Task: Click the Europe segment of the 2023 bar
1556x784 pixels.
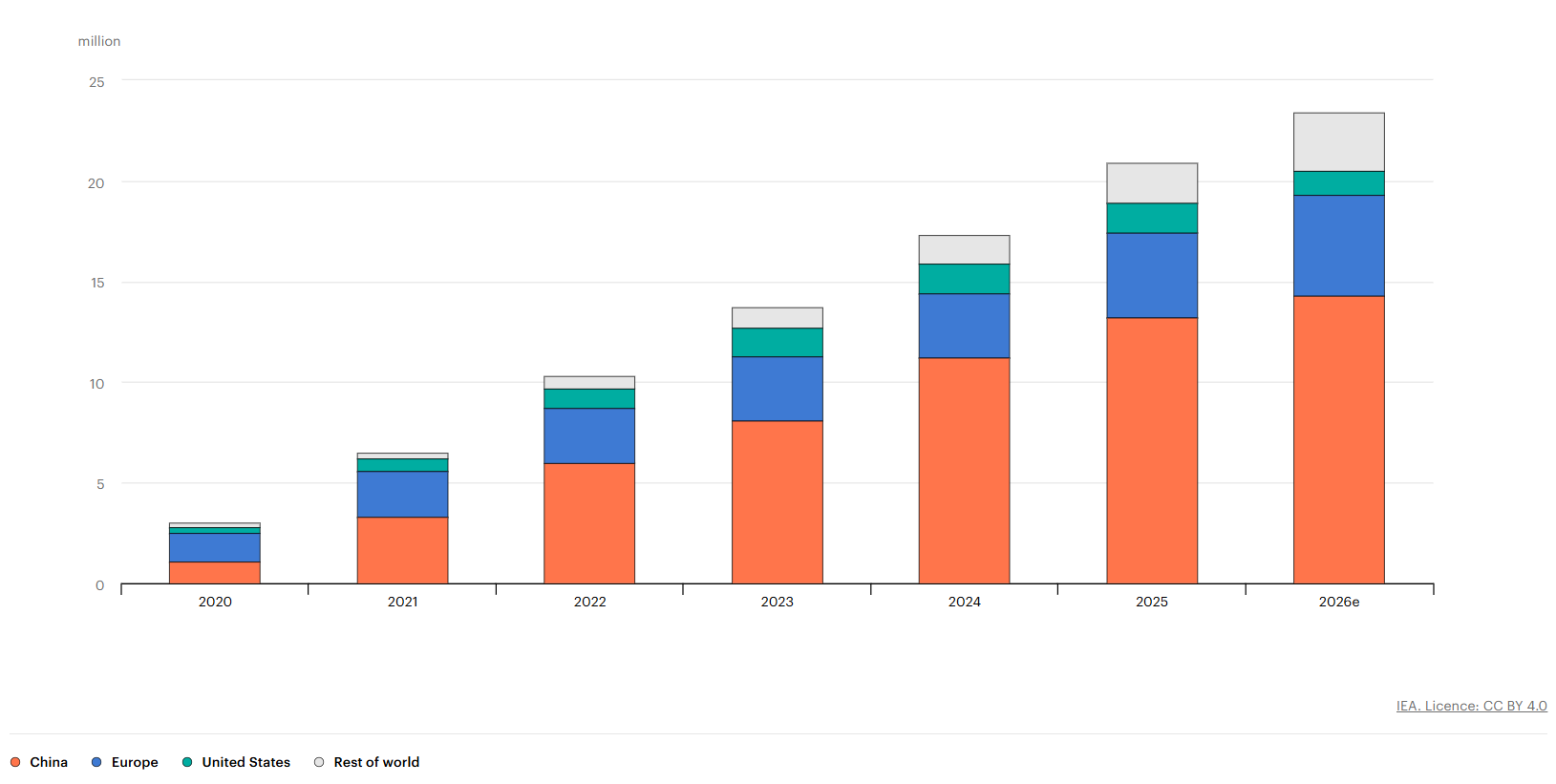Action: click(778, 389)
